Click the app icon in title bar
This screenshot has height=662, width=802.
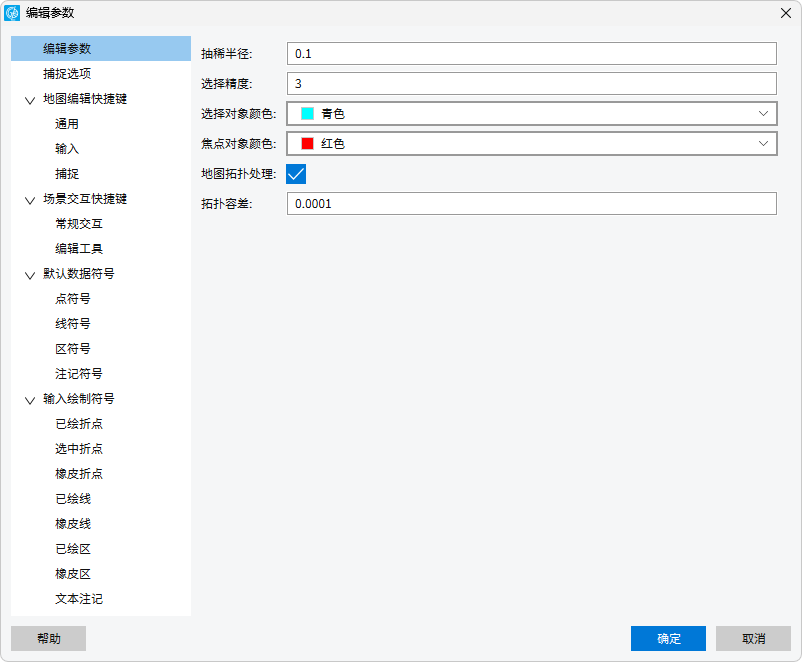(x=13, y=13)
